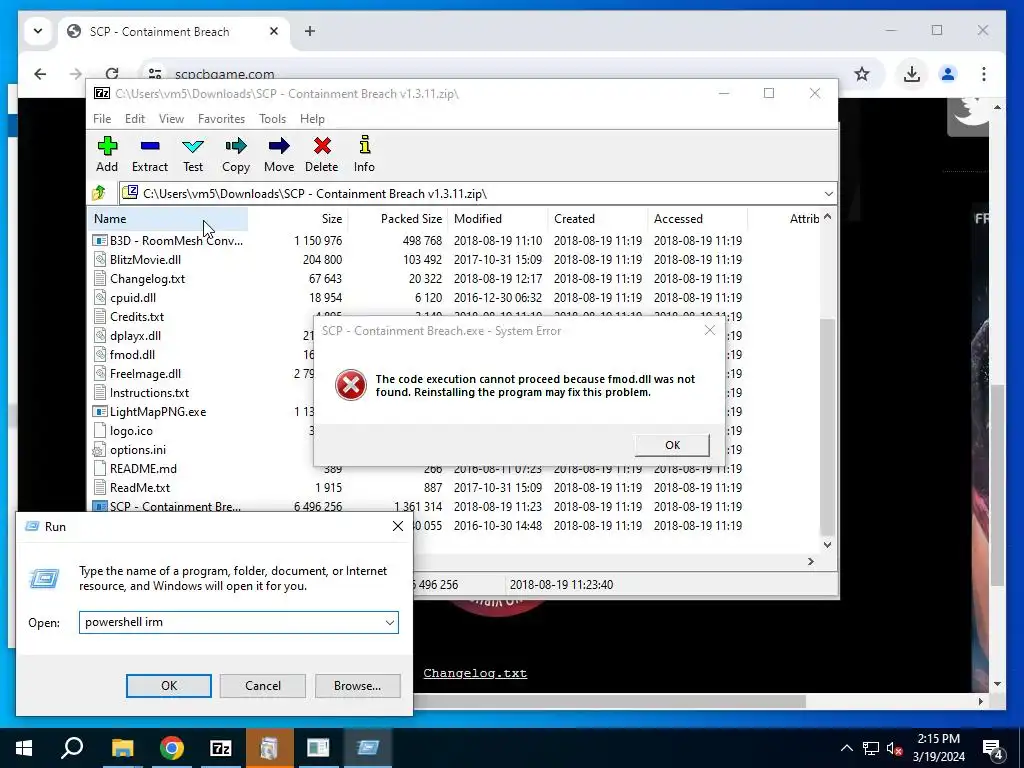Click 7-Zip icon in the taskbar
Viewport: 1024px width, 768px height.
tap(221, 748)
